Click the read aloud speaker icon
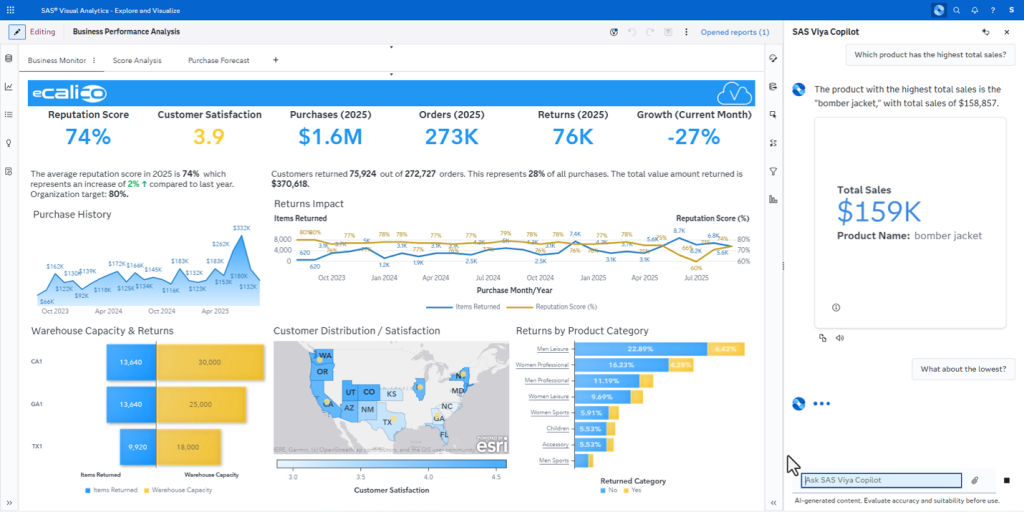 pos(840,338)
